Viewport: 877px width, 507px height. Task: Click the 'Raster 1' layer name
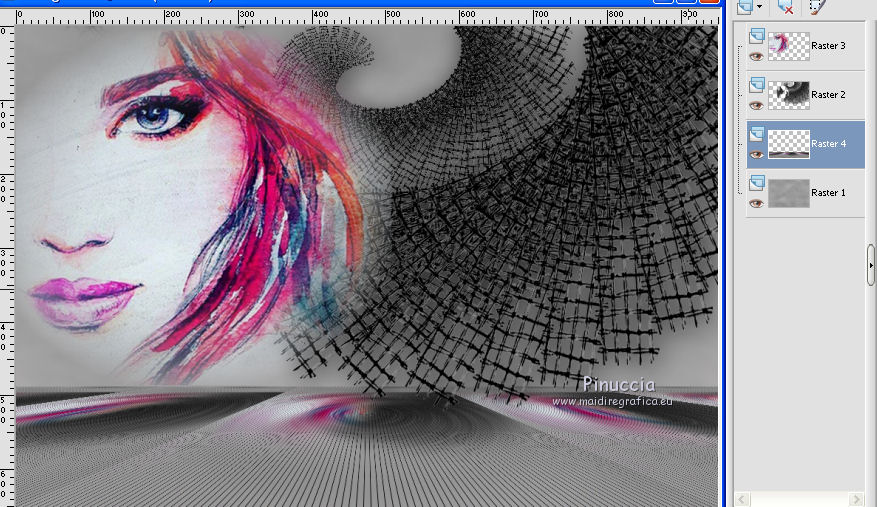tap(828, 193)
